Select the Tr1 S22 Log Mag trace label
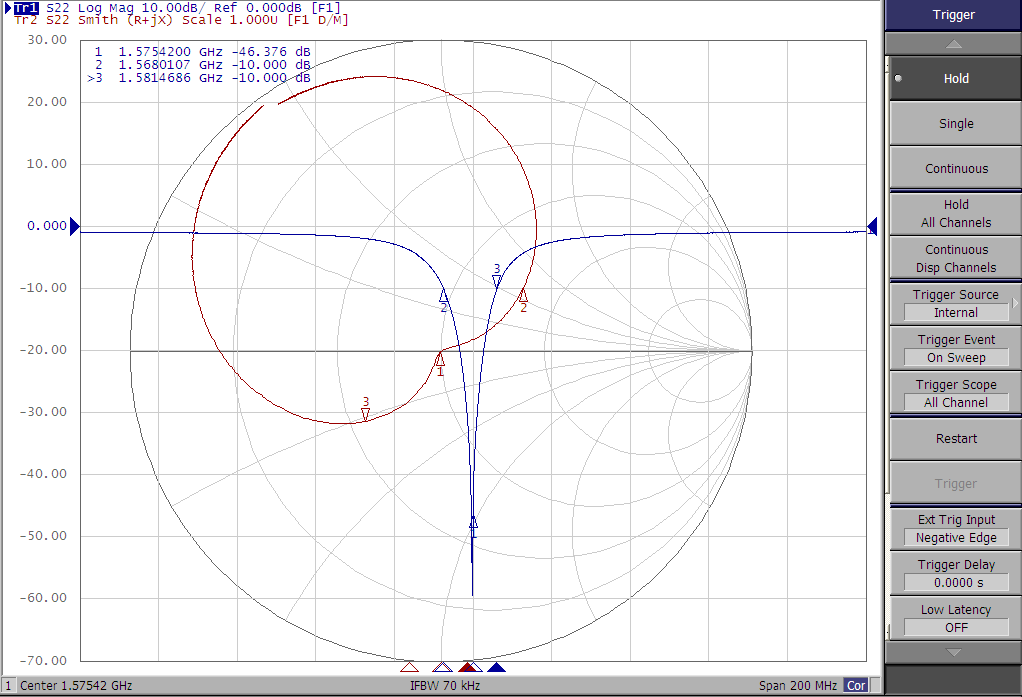1022x697 pixels. (177, 8)
